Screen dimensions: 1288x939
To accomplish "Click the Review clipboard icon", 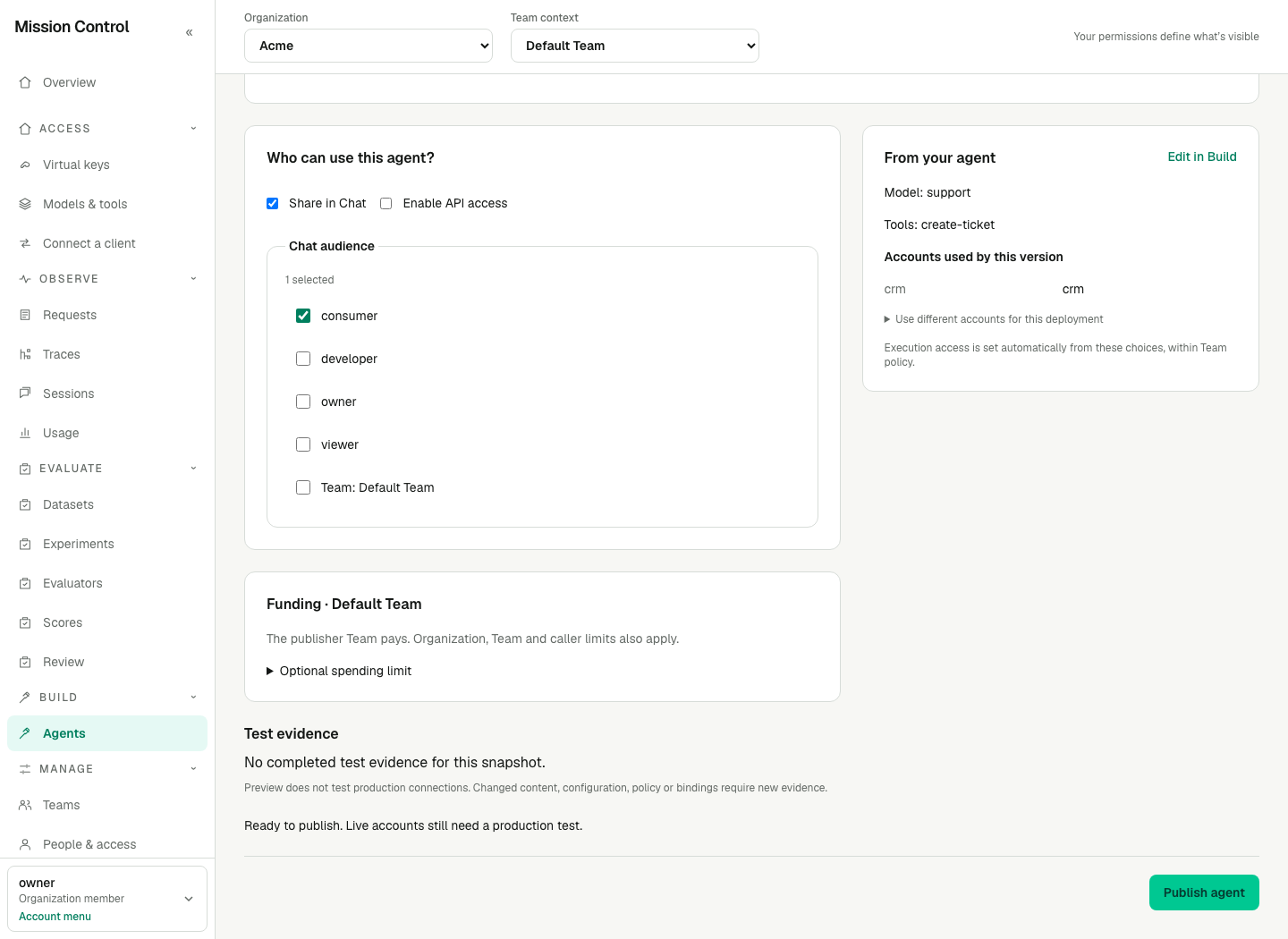I will [25, 662].
